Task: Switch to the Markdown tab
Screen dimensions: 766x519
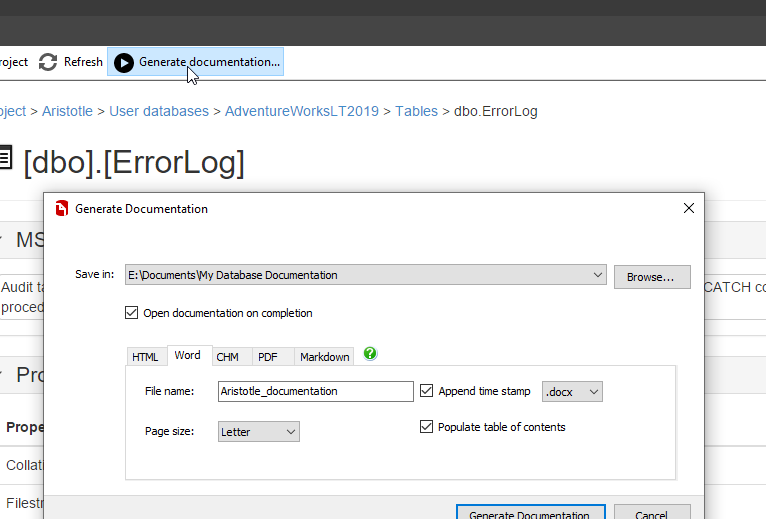Action: point(325,357)
